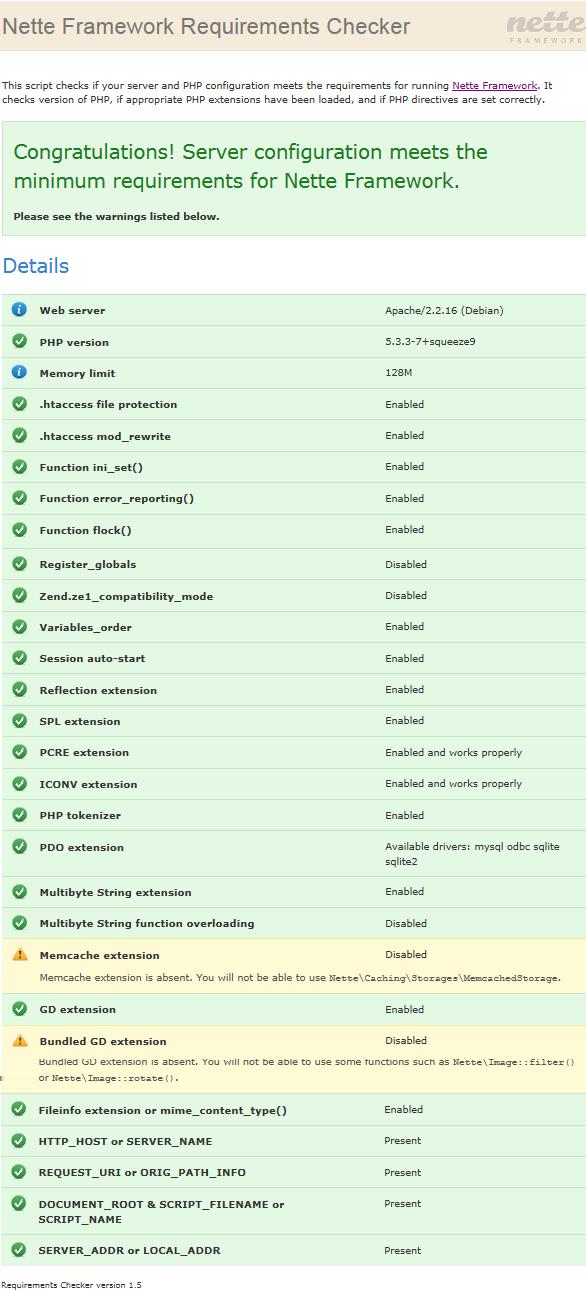Click green check icon next to PHP version

click(x=19, y=341)
